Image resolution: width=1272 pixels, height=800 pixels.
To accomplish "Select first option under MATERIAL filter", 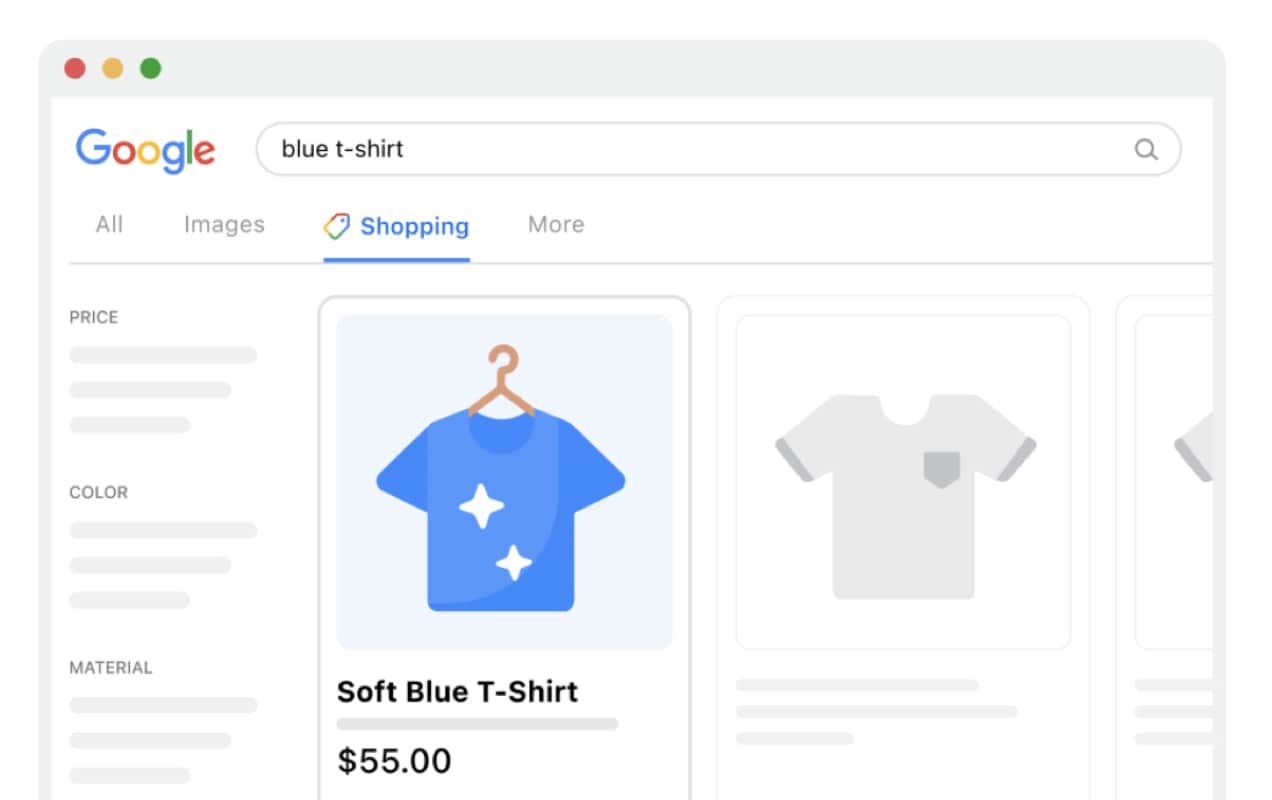I will 163,705.
